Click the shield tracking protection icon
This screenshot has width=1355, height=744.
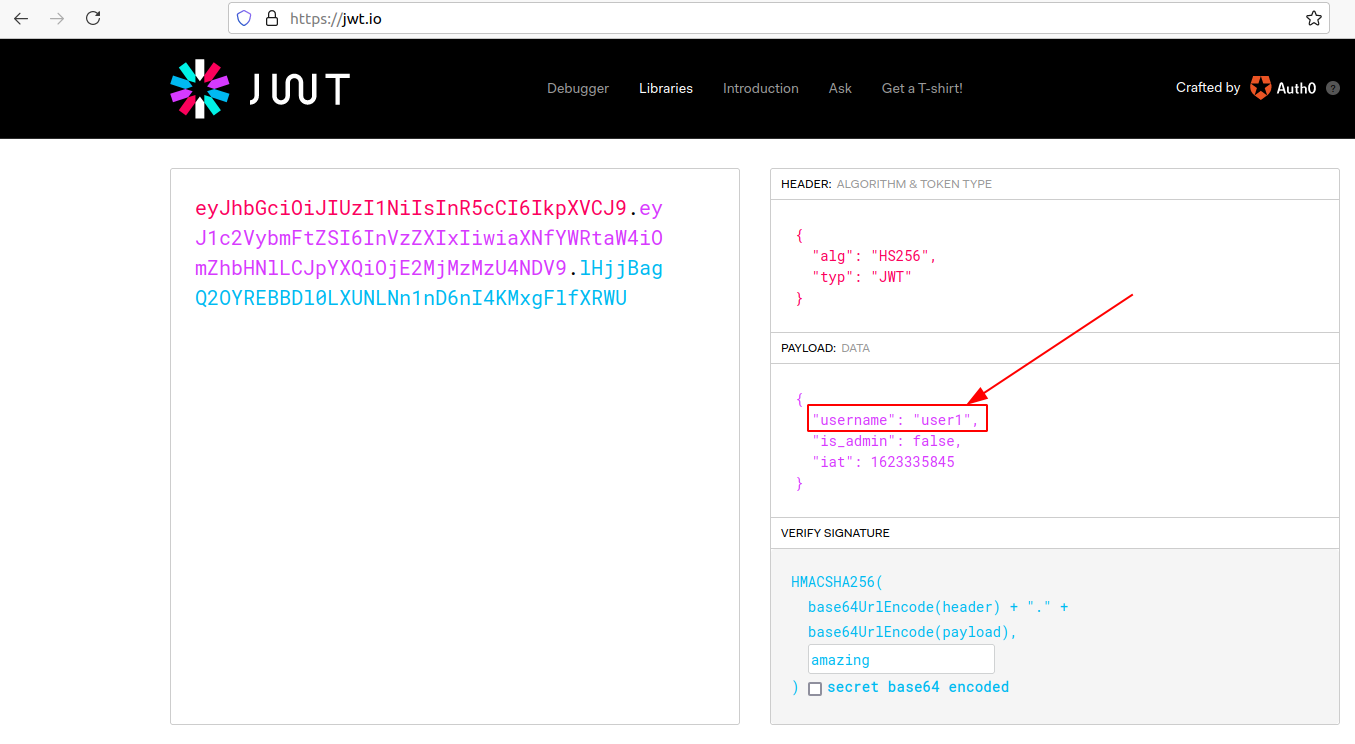click(x=244, y=18)
